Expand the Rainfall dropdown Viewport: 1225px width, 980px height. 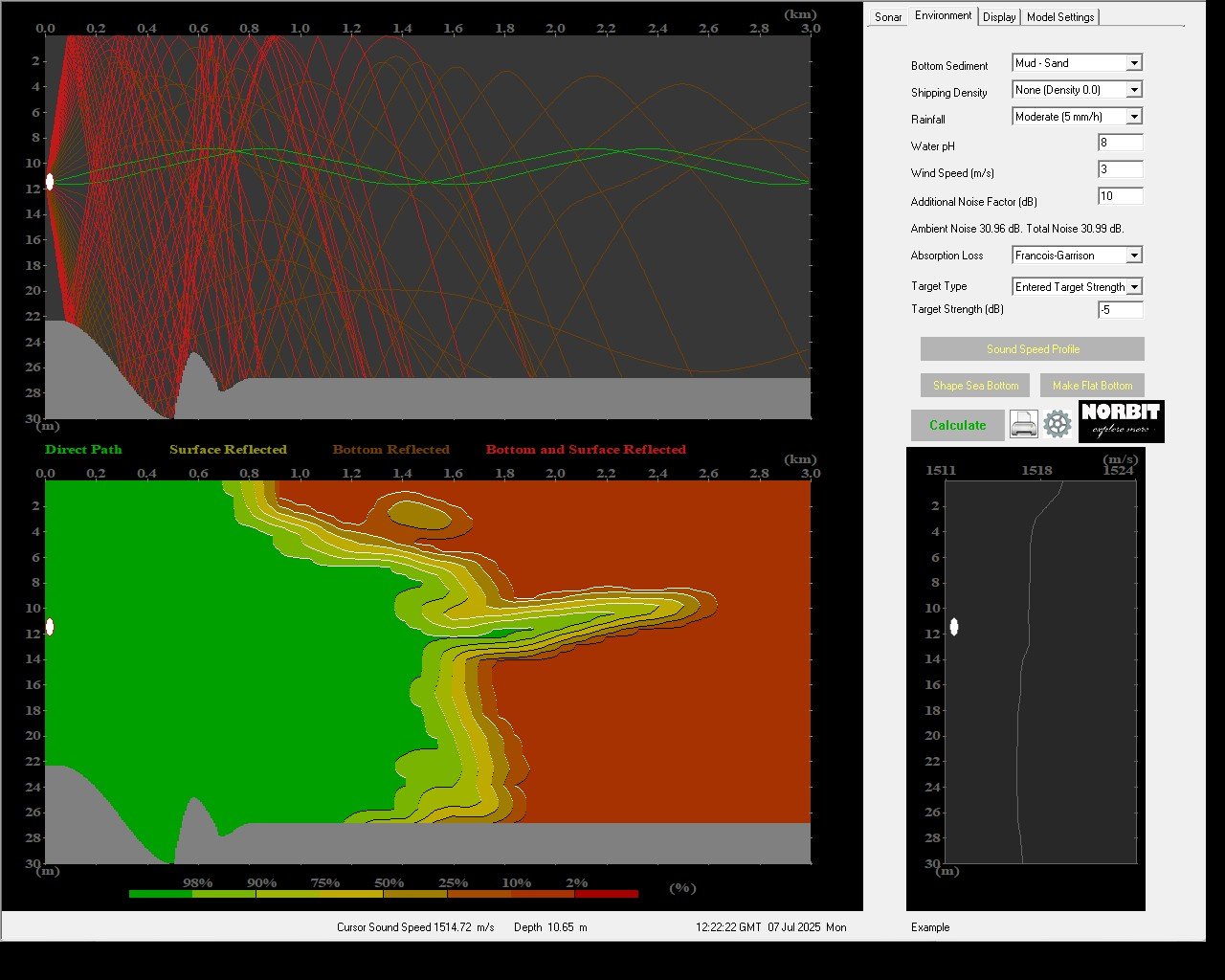click(x=1078, y=117)
